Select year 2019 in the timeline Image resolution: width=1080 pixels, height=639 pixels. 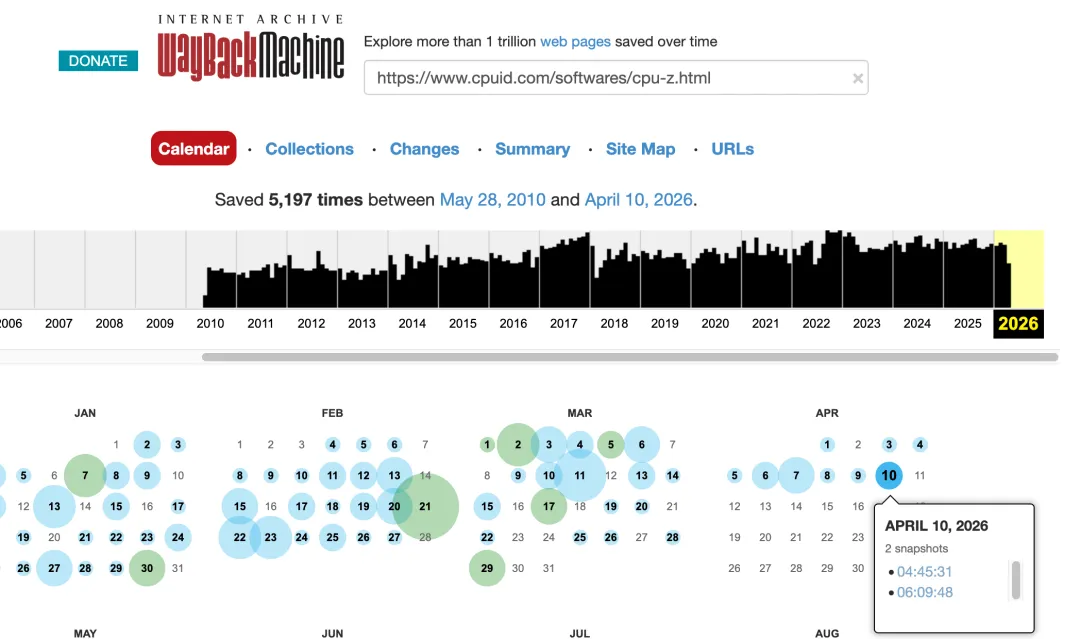[x=665, y=324]
